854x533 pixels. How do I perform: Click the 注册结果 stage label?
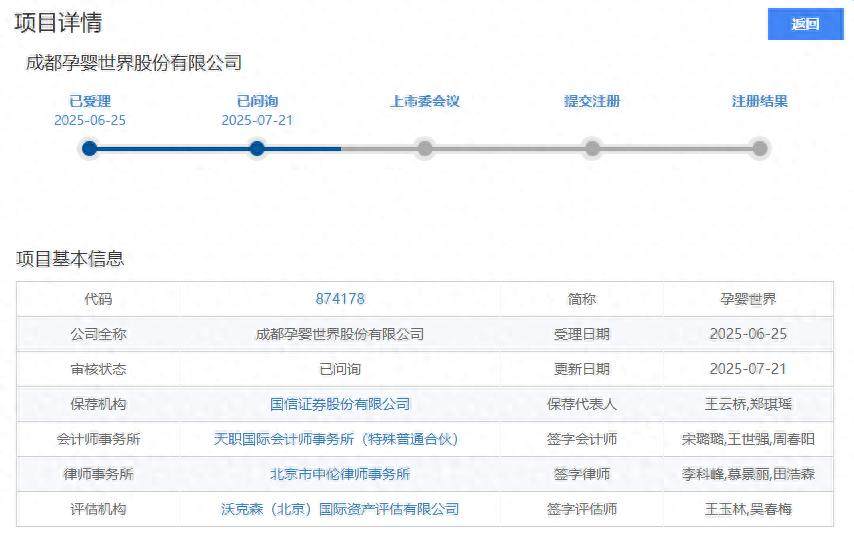(760, 101)
